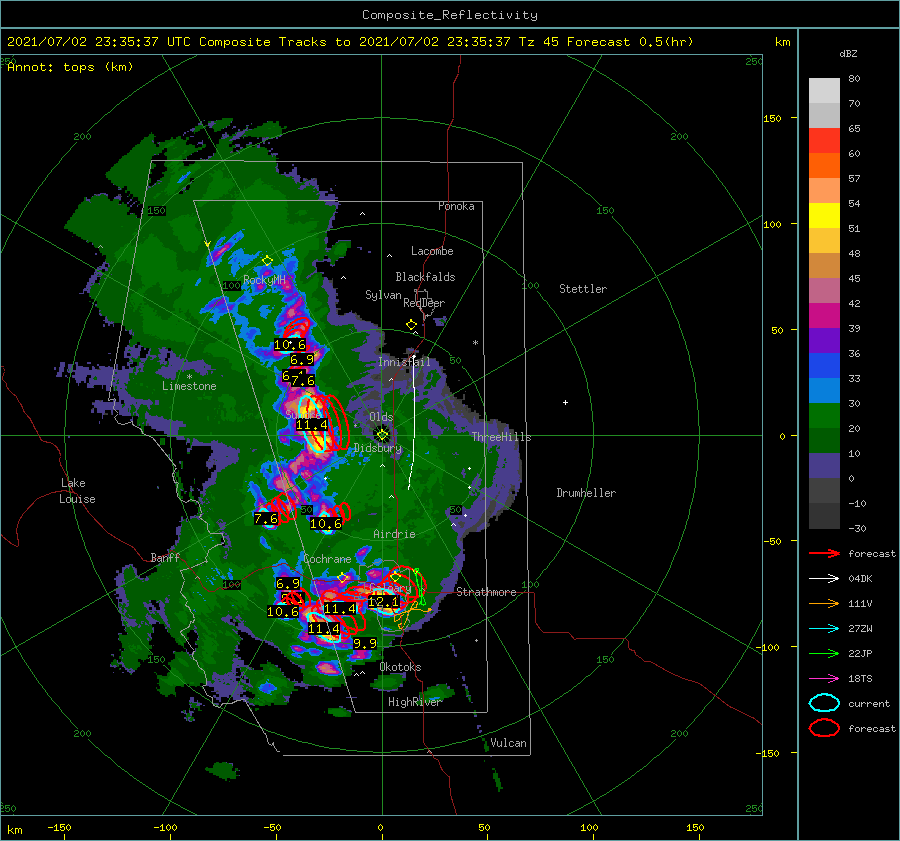Click the 04DK track name in legend
900x841 pixels.
click(860, 579)
